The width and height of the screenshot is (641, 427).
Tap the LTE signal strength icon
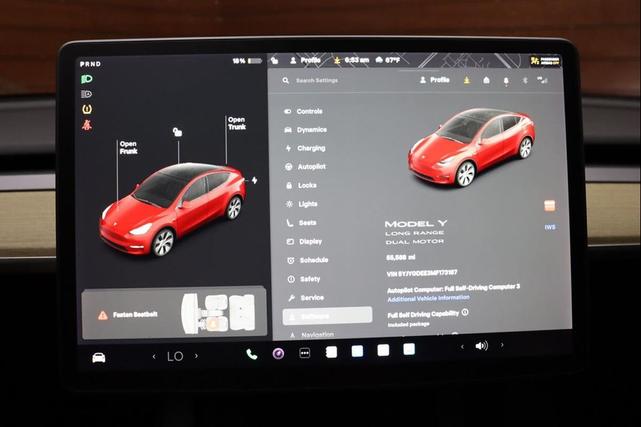click(542, 80)
